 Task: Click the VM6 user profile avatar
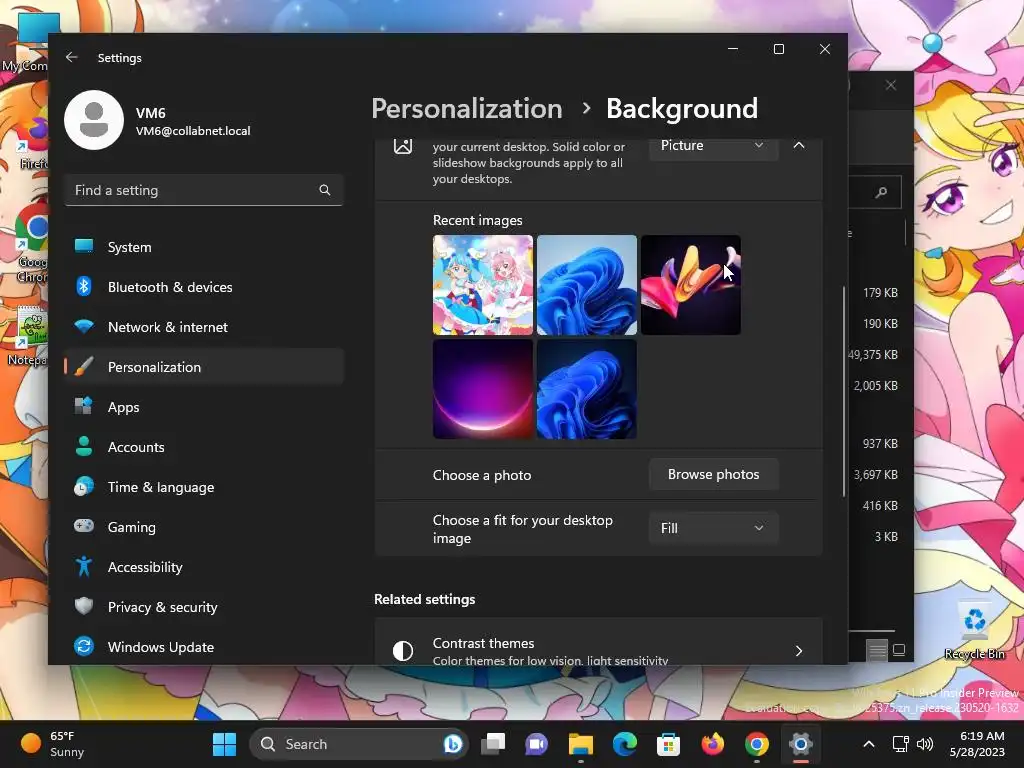94,120
